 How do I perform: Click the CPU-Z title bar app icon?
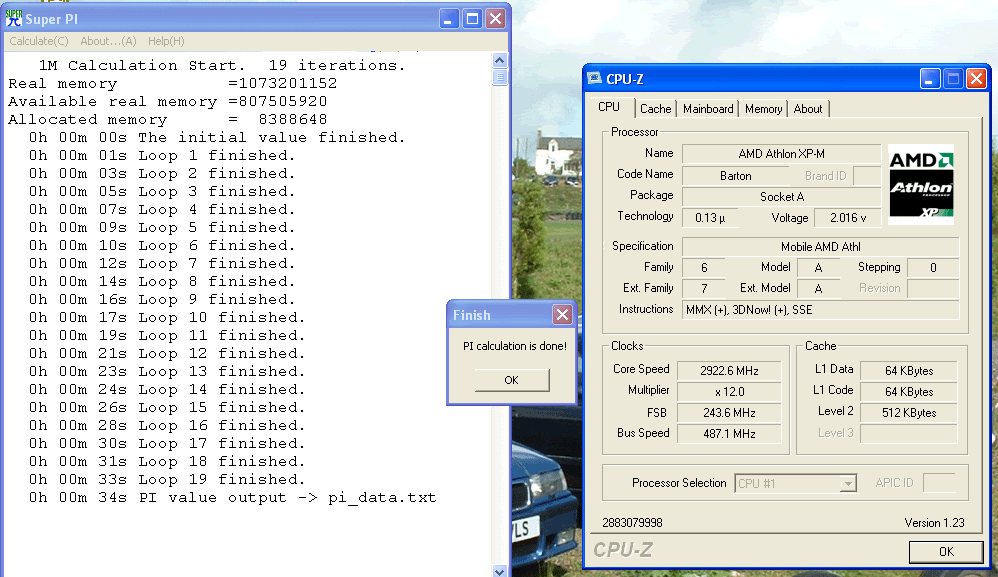594,78
